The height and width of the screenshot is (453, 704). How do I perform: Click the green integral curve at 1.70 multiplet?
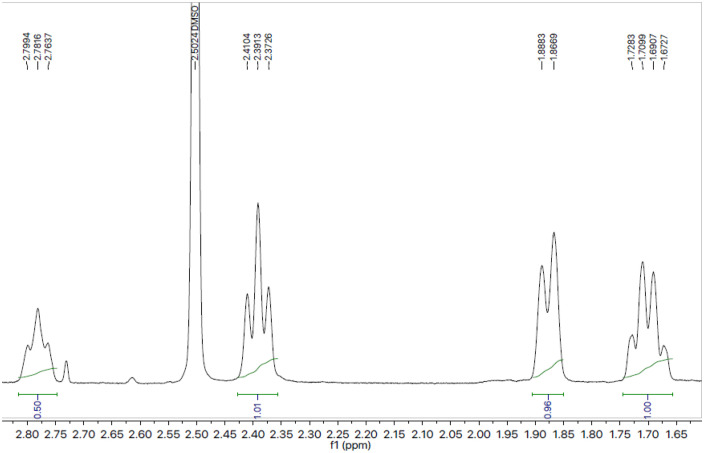tap(647, 368)
